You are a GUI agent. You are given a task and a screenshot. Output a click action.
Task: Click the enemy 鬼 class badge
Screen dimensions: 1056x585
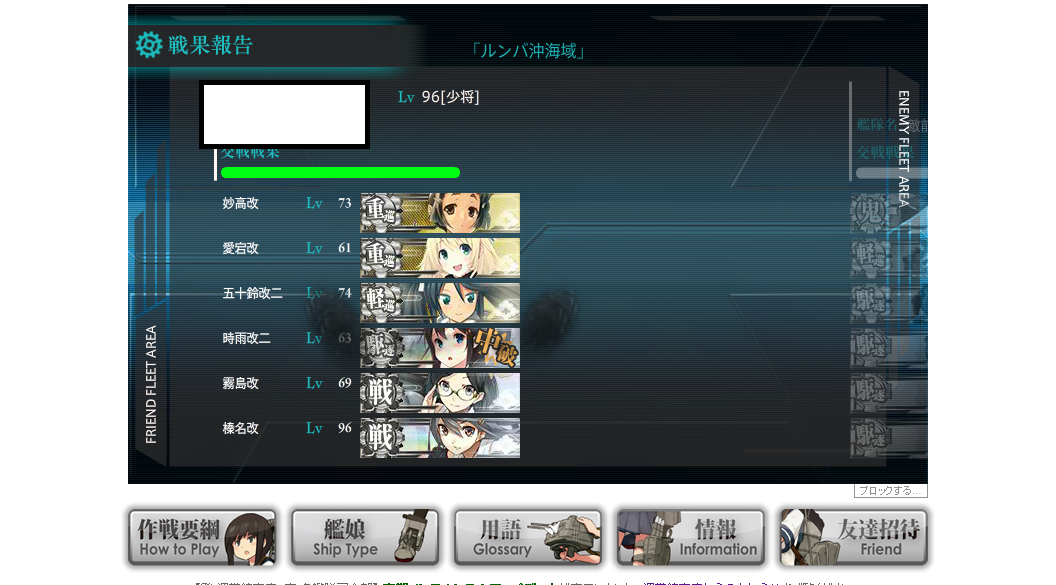coord(869,213)
